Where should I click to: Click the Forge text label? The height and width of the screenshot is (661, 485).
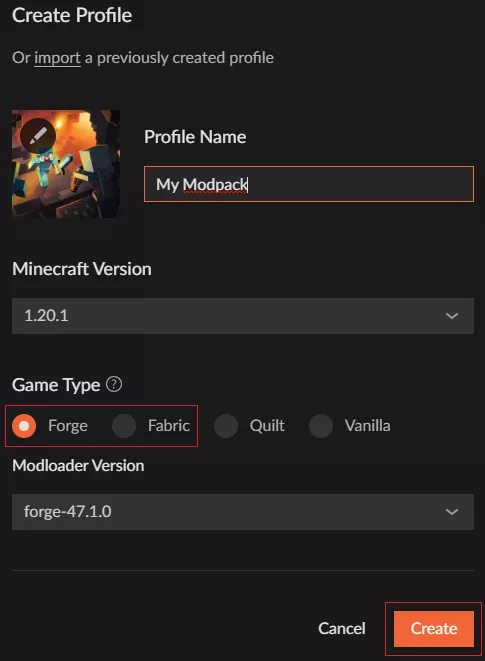click(68, 426)
